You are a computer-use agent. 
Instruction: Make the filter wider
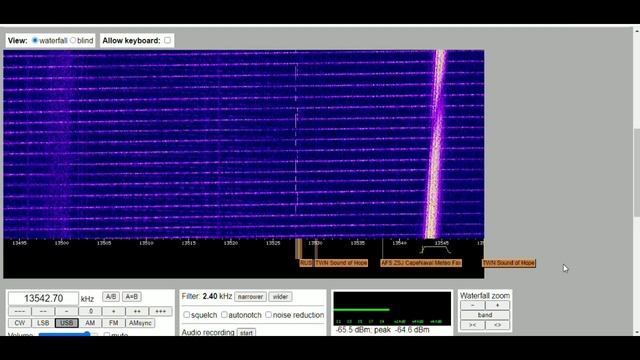click(x=280, y=297)
